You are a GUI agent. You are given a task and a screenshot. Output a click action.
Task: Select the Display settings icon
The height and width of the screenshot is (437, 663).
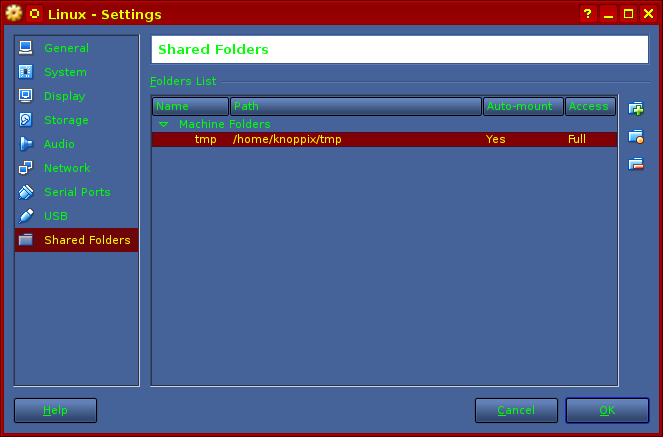(26, 96)
